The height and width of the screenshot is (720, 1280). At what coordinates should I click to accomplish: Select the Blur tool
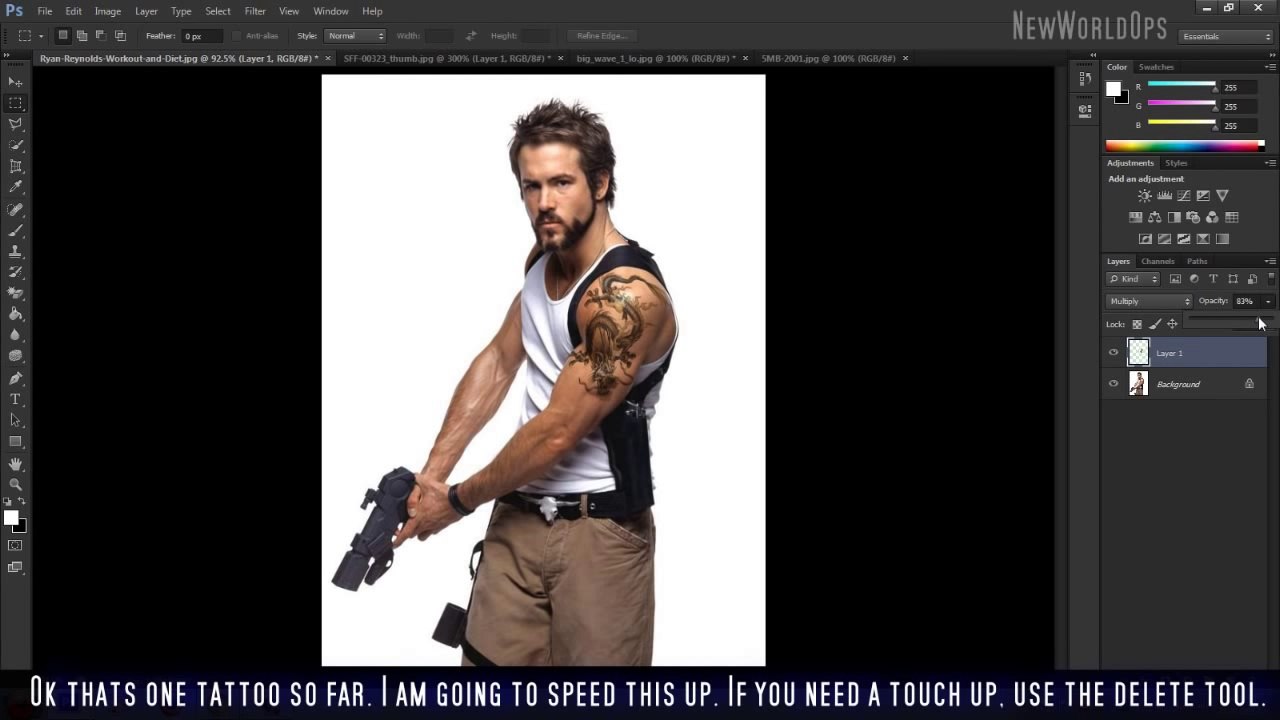coord(15,335)
